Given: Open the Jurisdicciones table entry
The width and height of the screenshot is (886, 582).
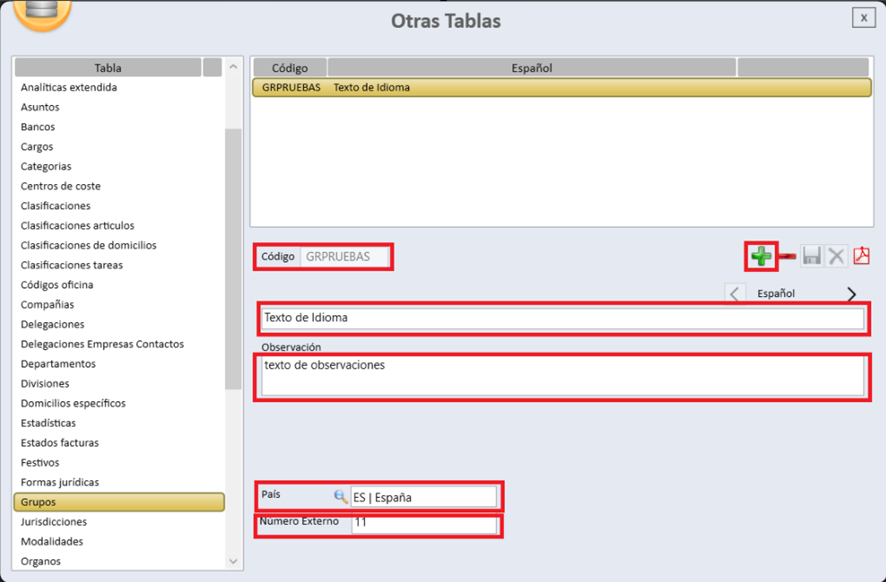Looking at the screenshot, I should coord(54,522).
